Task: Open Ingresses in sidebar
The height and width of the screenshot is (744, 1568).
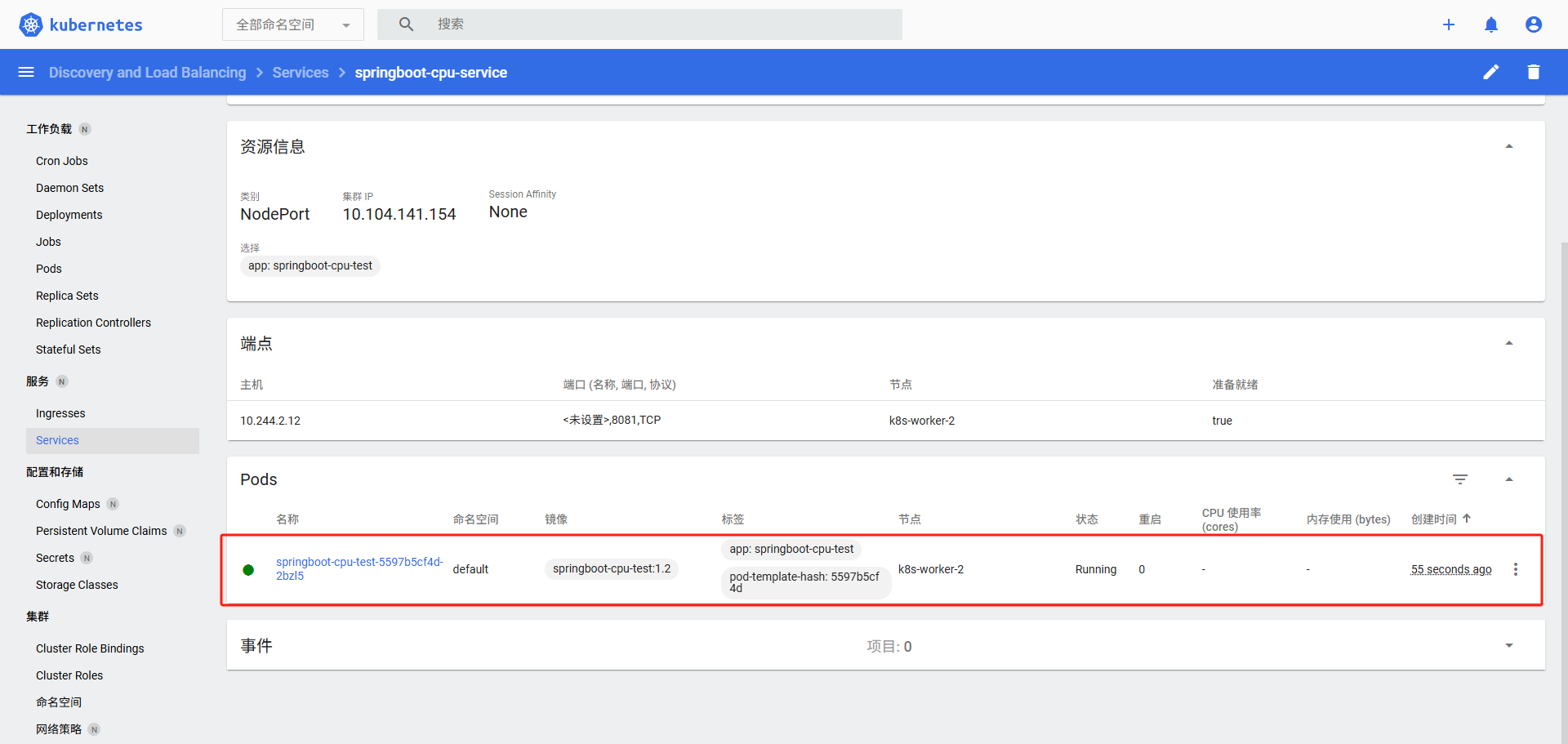Action: [x=60, y=413]
